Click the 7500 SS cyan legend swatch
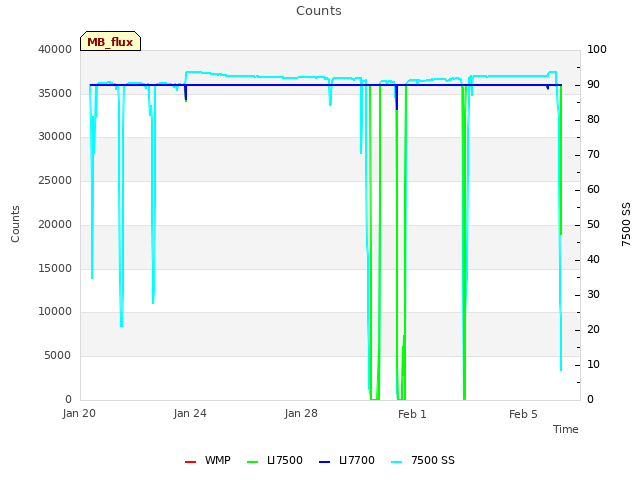 (396, 462)
